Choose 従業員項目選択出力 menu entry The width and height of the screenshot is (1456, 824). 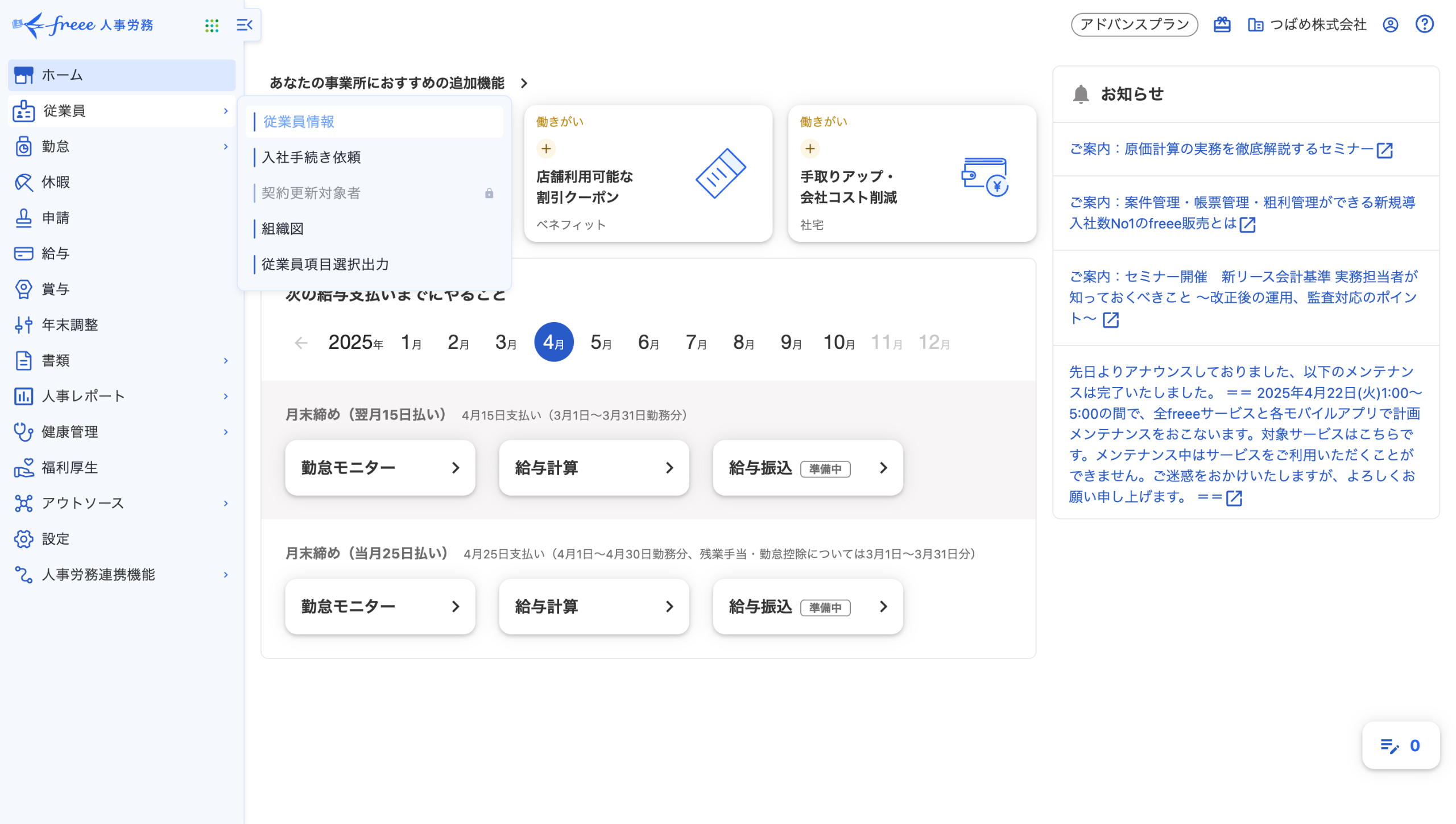tap(325, 265)
